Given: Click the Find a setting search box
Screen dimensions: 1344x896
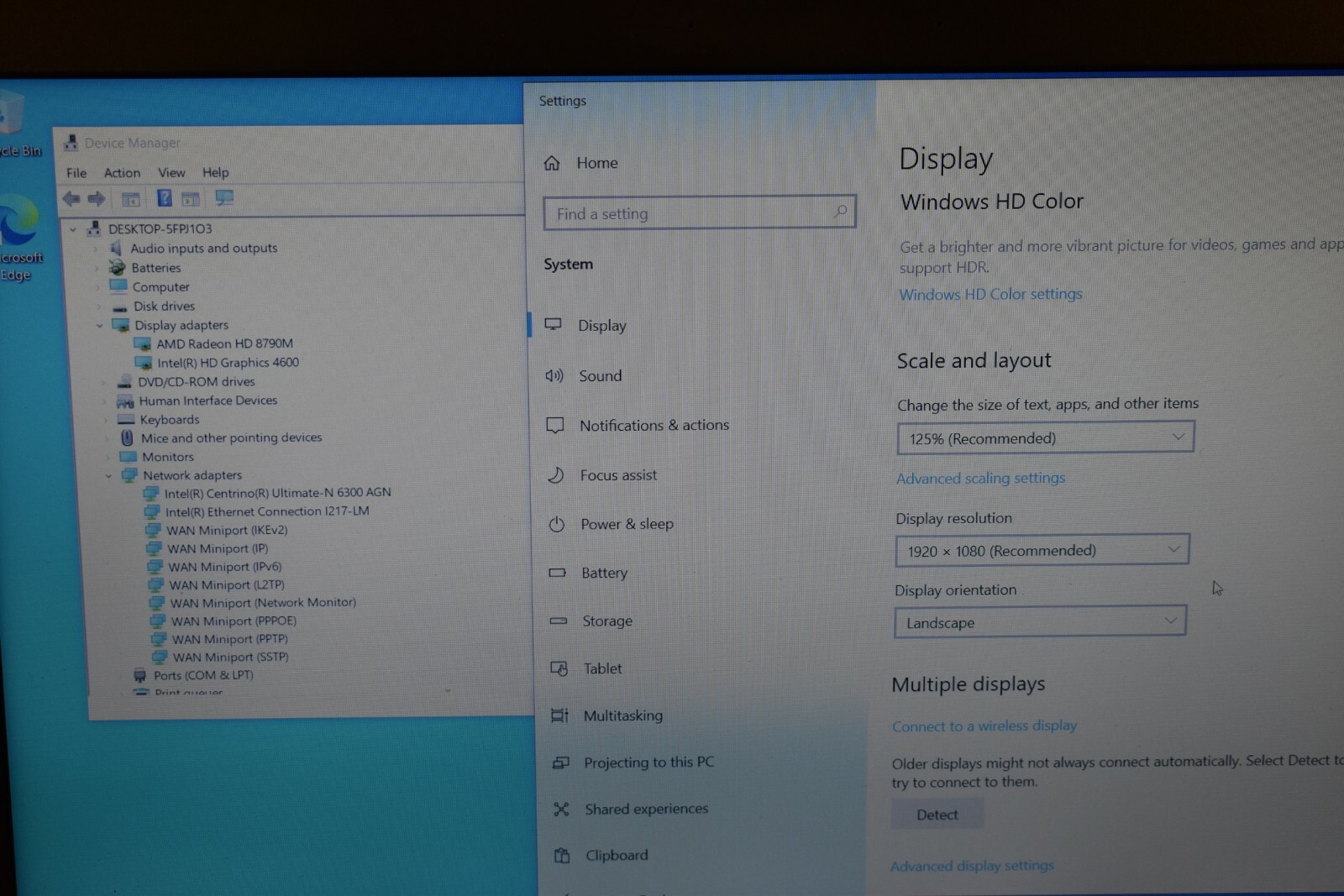Looking at the screenshot, I should (x=700, y=212).
